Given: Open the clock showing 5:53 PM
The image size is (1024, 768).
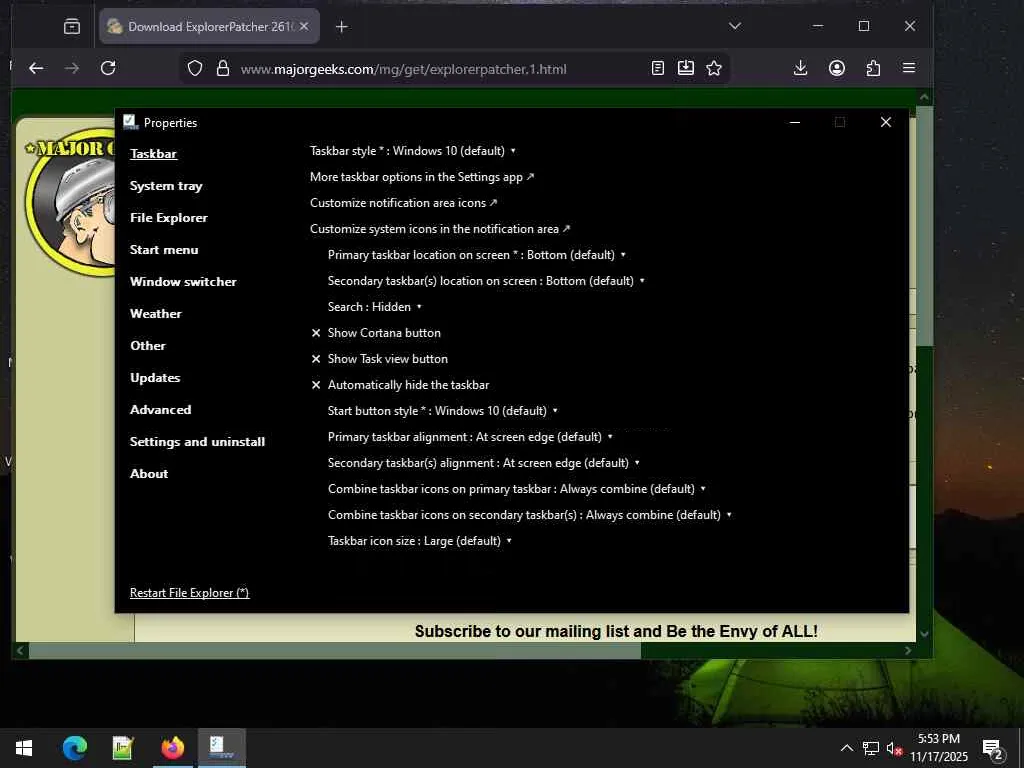Looking at the screenshot, I should coord(938,748).
